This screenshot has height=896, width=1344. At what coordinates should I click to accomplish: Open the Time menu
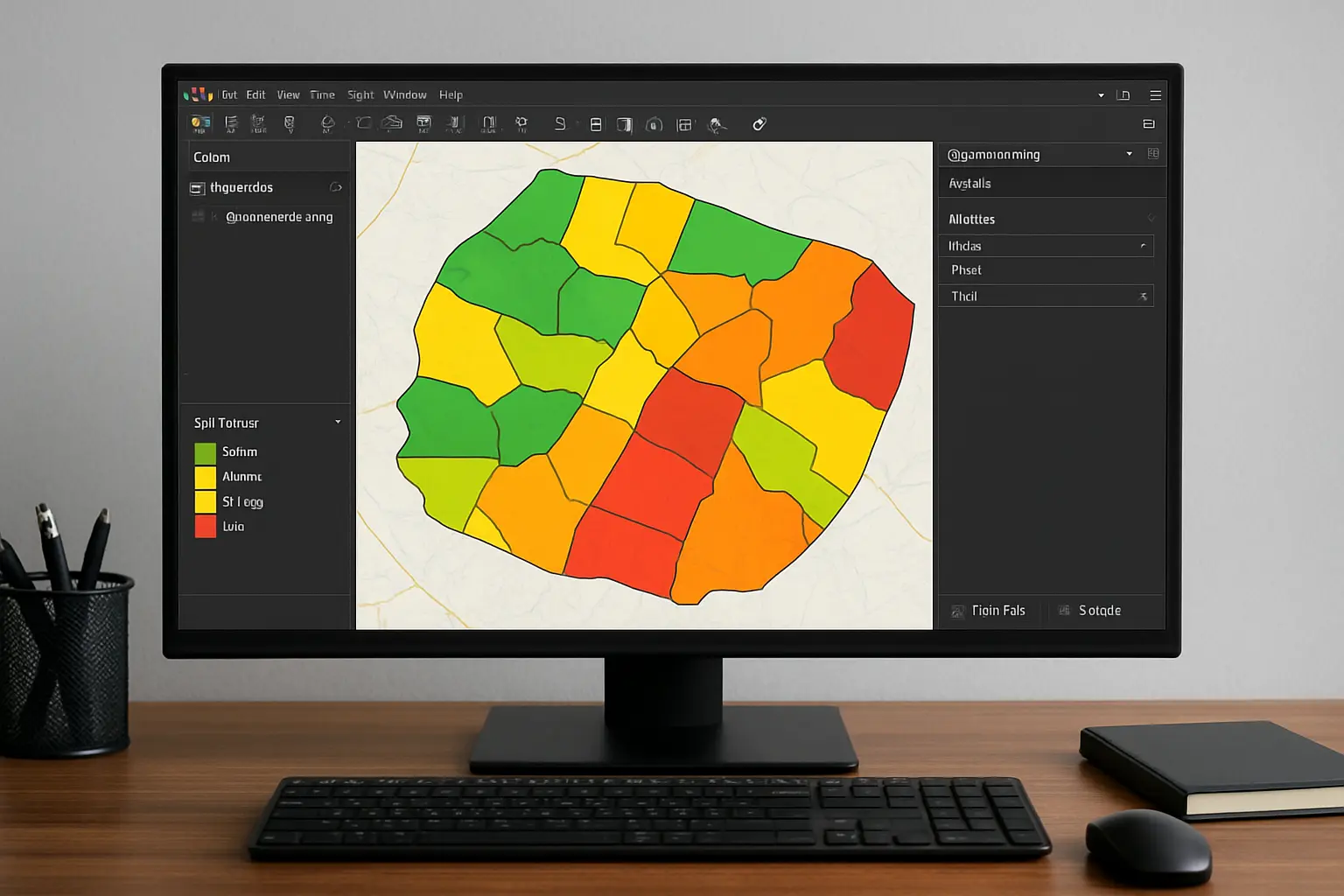322,94
